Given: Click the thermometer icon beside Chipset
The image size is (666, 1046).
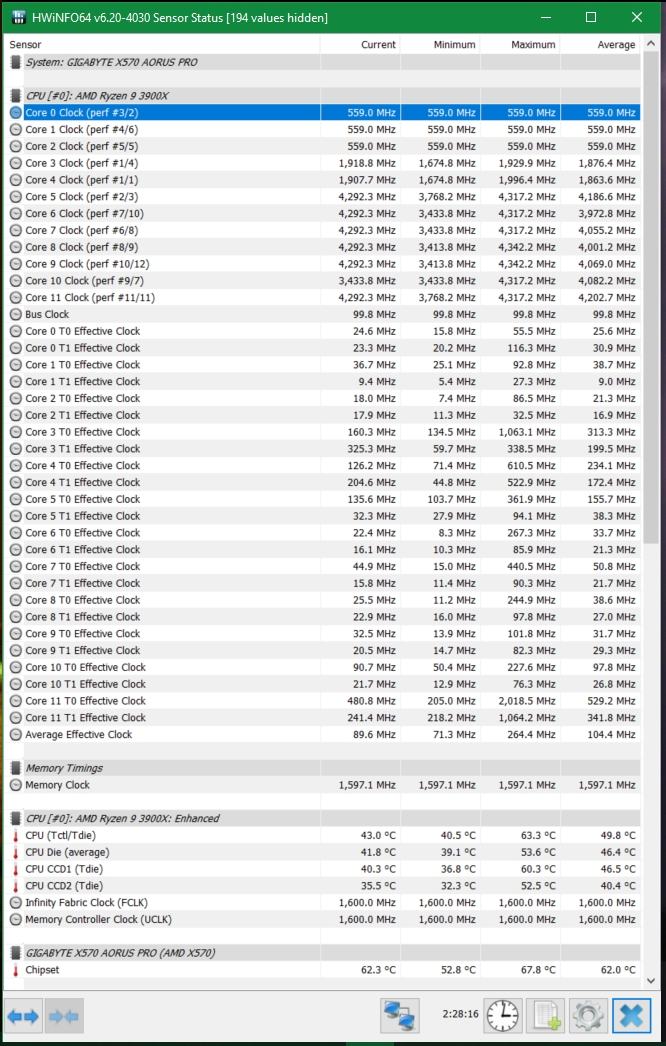Looking at the screenshot, I should coord(16,970).
